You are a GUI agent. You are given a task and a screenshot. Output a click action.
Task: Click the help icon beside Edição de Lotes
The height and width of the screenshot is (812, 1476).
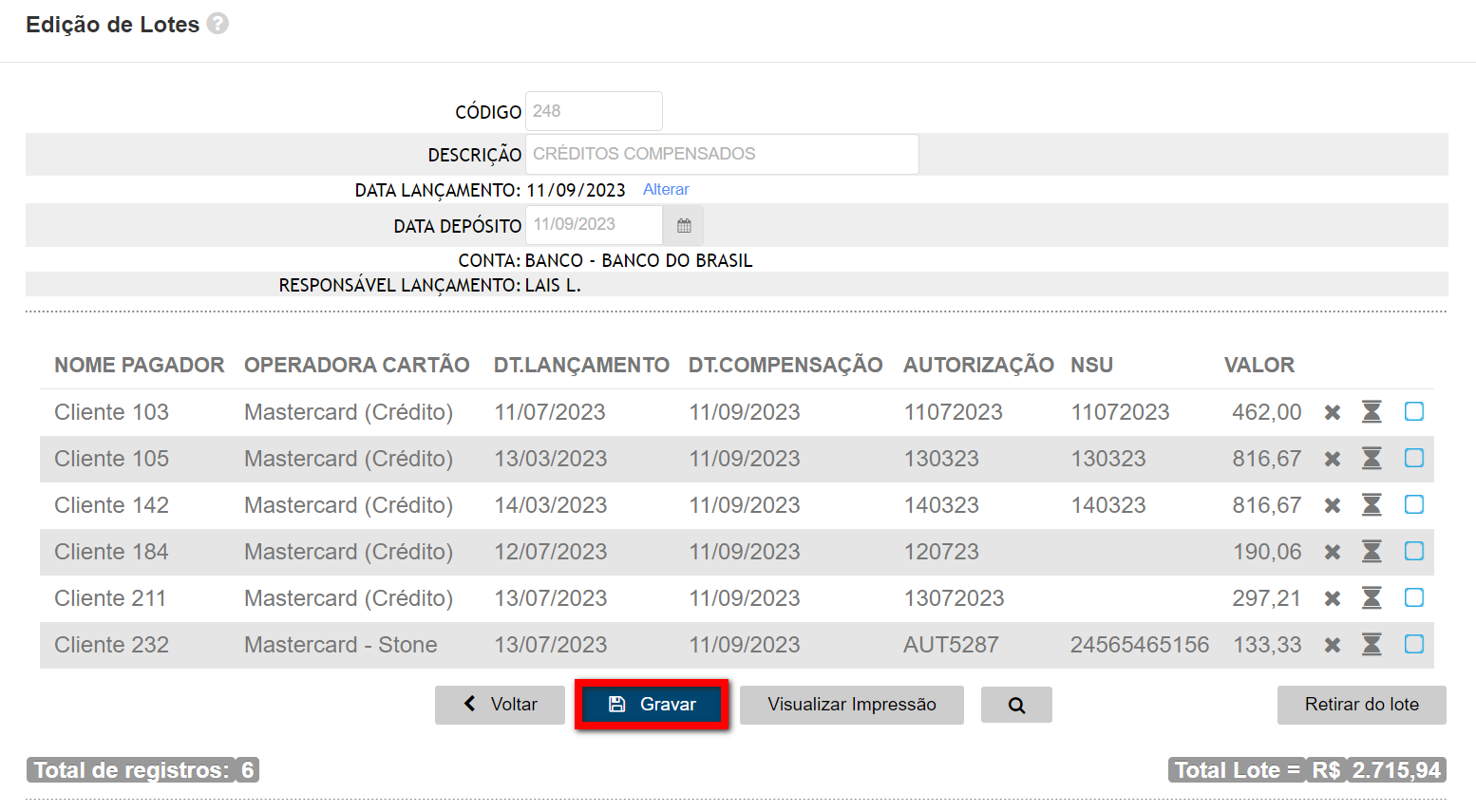pos(218,24)
